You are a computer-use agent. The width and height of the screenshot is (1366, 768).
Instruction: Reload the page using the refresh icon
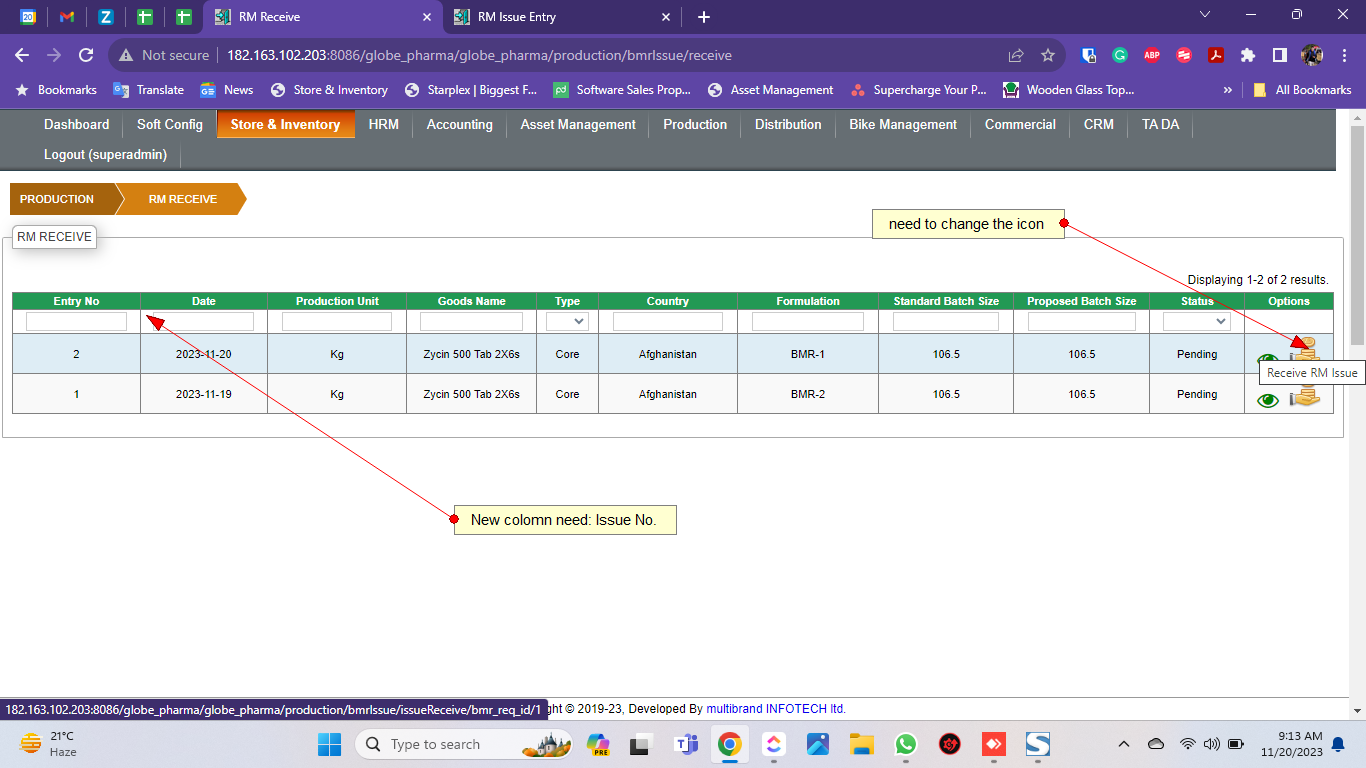86,55
